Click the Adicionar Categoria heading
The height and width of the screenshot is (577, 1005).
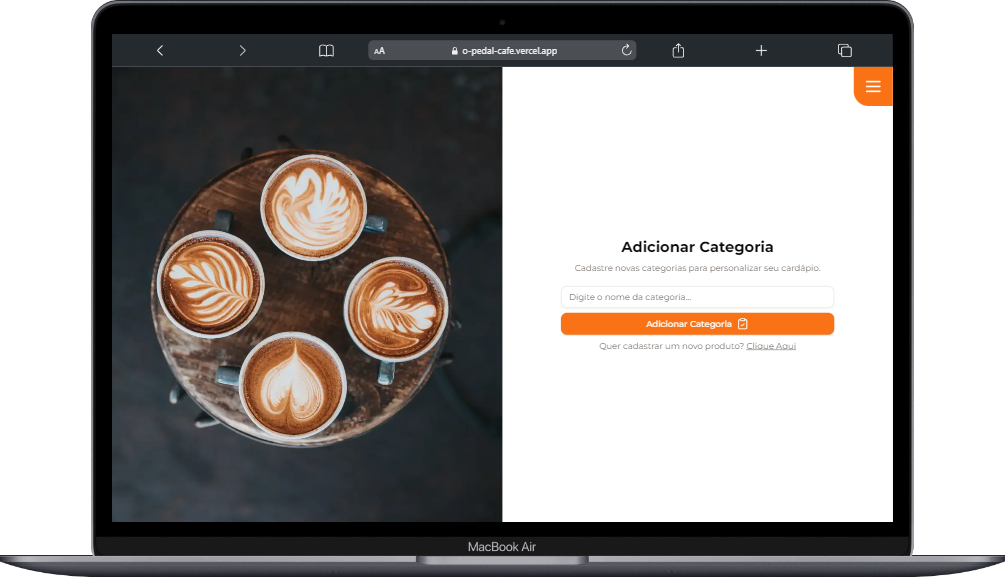[x=697, y=247]
